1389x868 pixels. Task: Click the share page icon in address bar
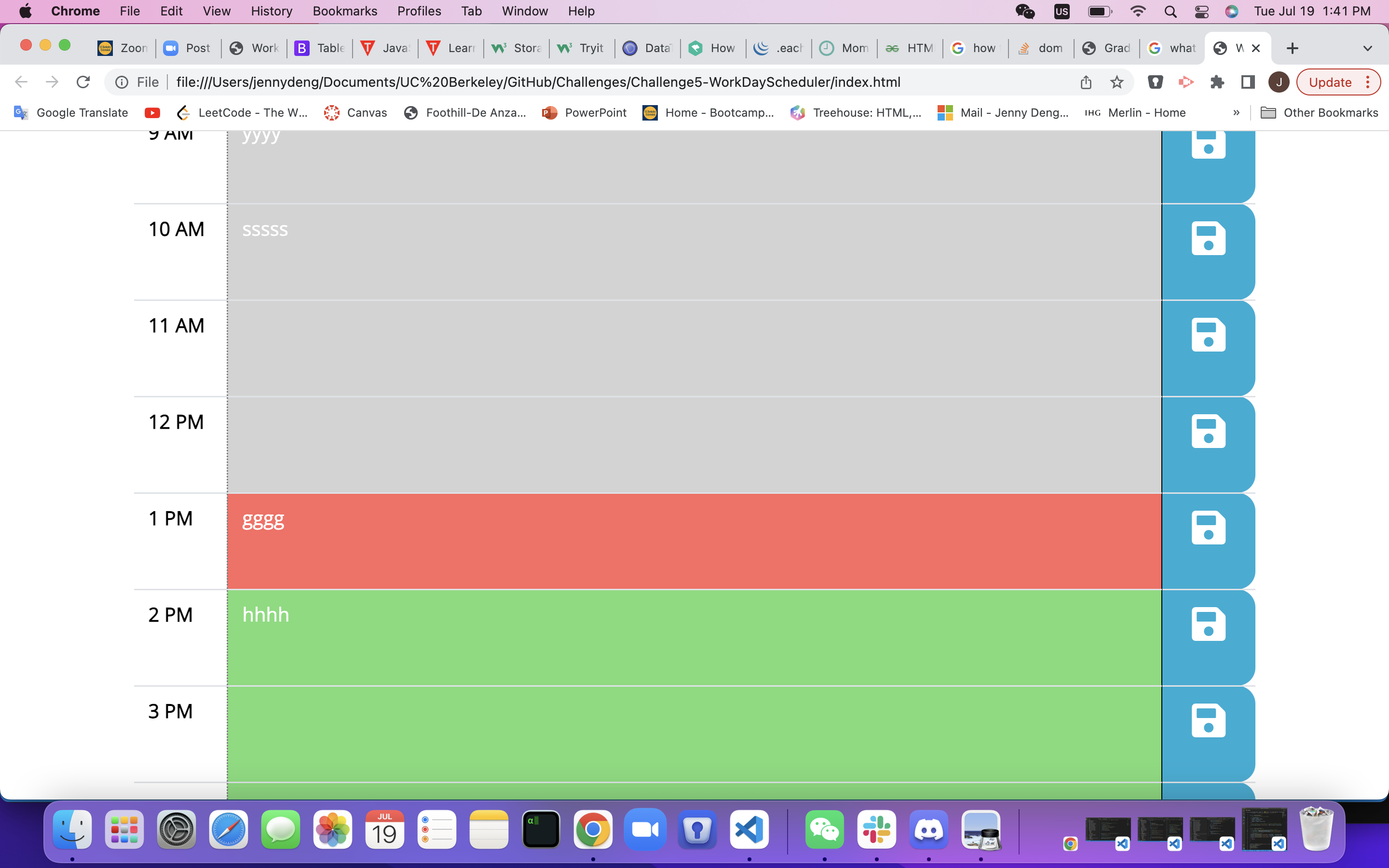tap(1085, 82)
